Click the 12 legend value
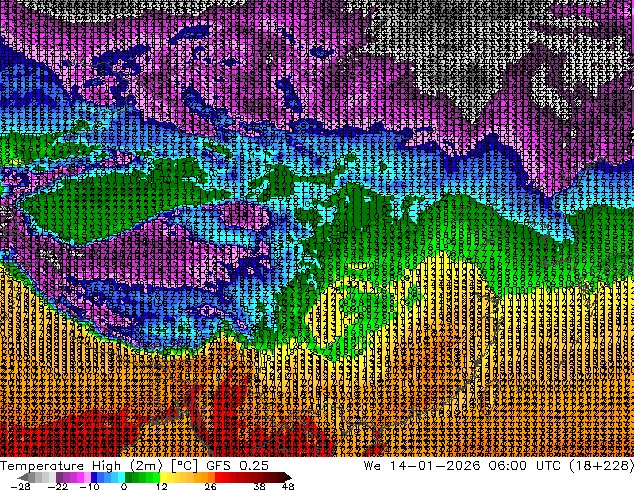 point(162,486)
